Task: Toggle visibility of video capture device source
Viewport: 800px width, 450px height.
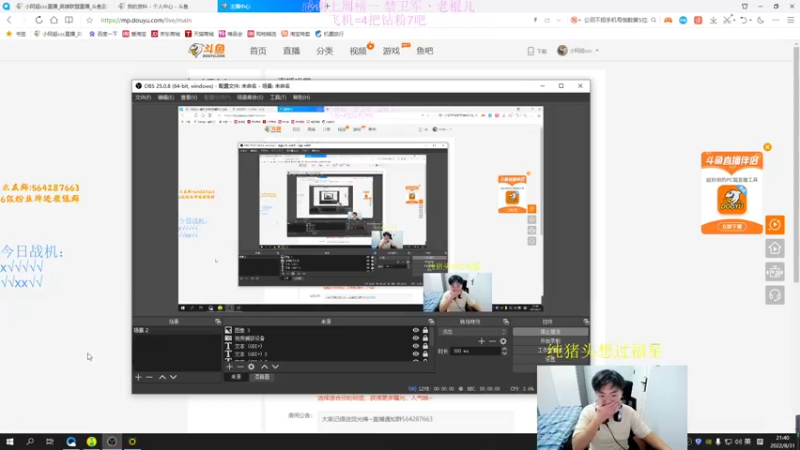Action: [x=415, y=338]
